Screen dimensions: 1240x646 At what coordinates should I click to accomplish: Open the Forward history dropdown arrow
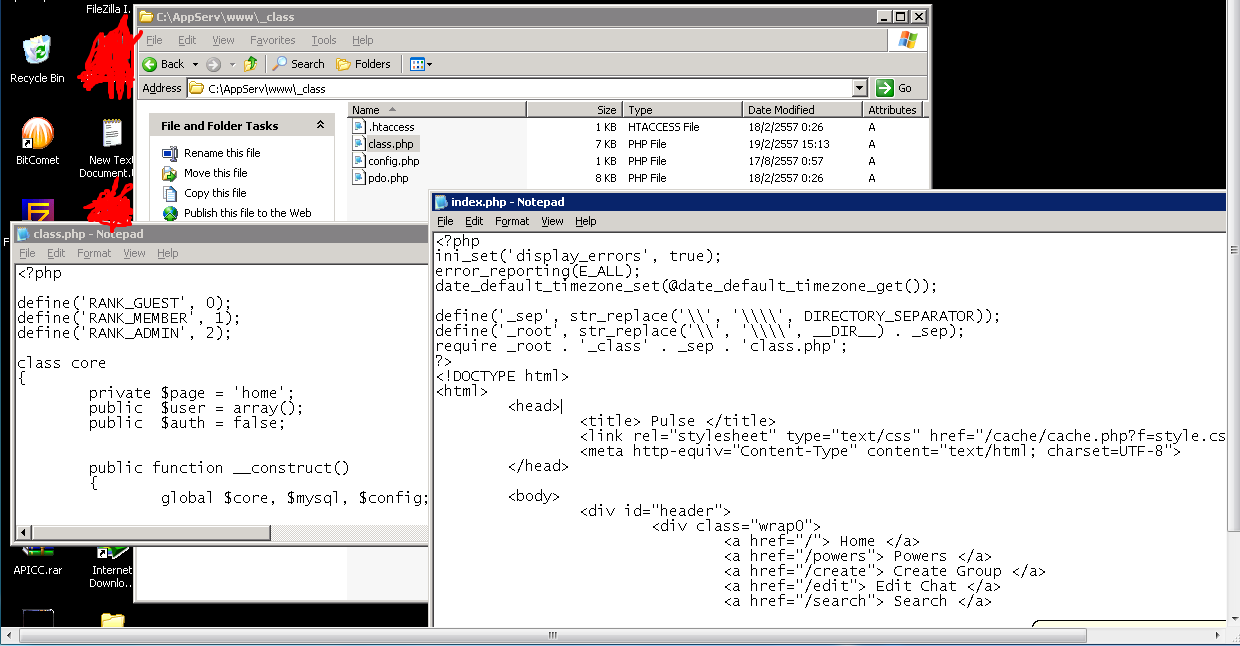(x=232, y=64)
